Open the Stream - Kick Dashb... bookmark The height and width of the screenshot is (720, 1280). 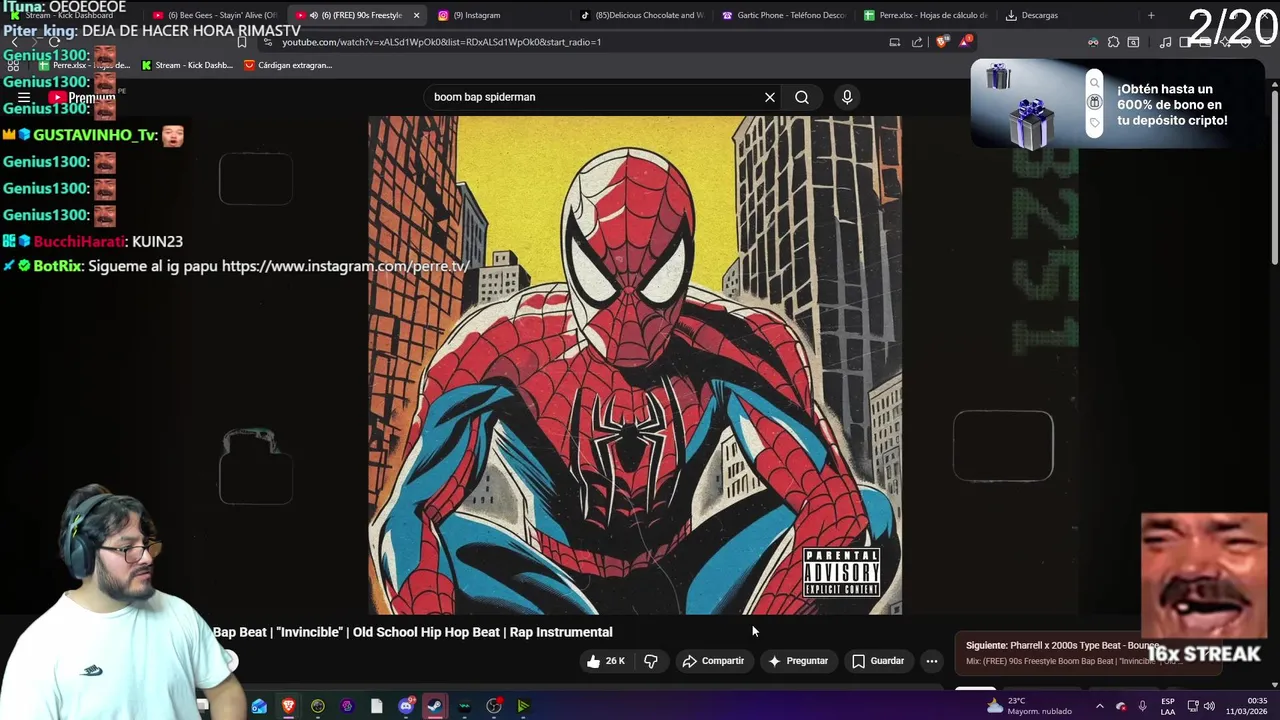[x=187, y=65]
